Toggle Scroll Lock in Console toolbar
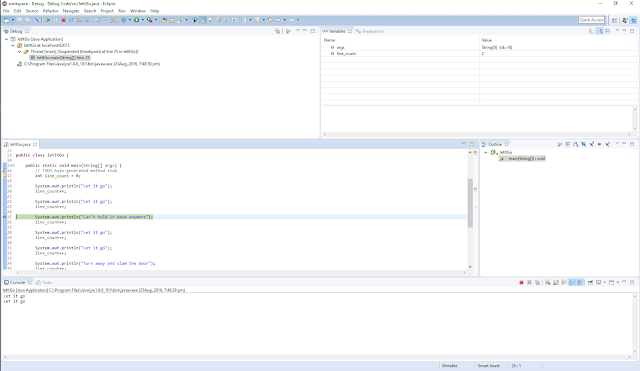 (x=556, y=282)
